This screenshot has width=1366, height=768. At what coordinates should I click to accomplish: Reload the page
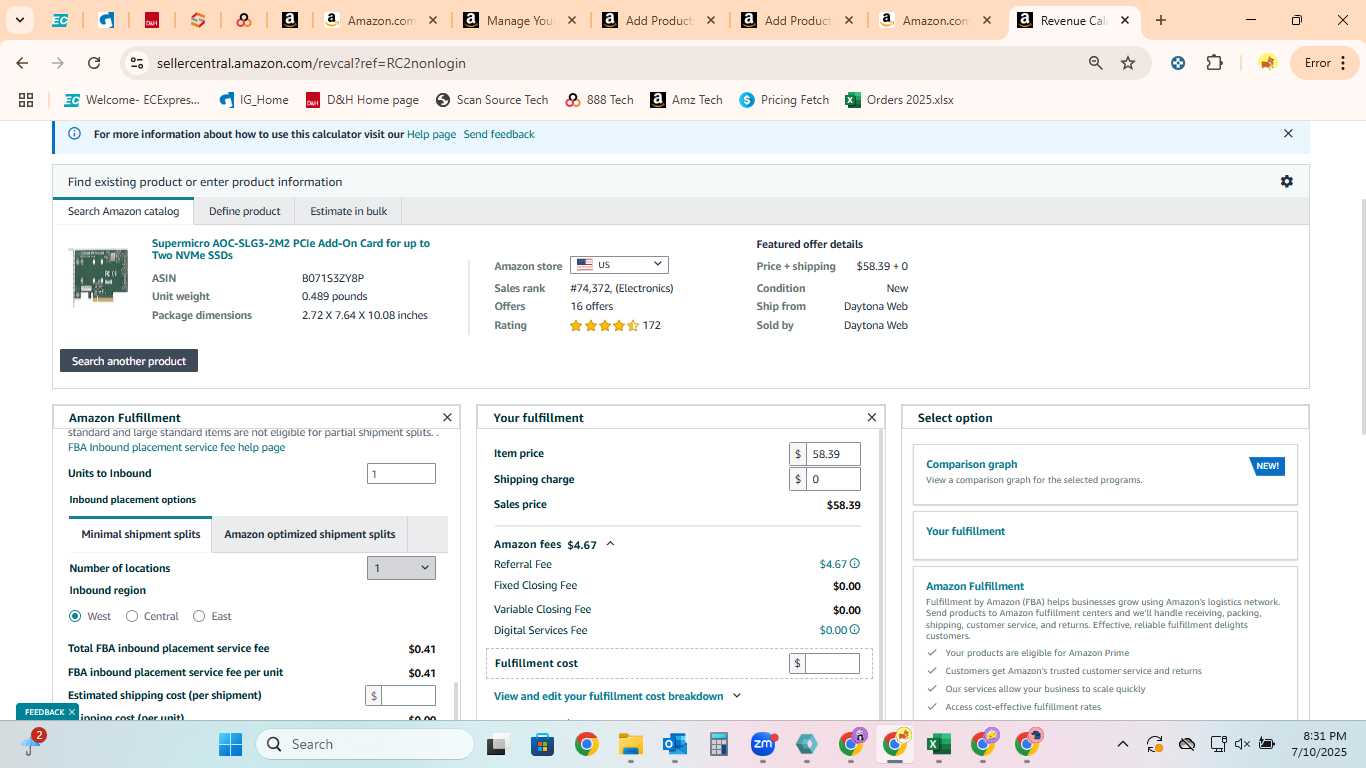tap(94, 63)
